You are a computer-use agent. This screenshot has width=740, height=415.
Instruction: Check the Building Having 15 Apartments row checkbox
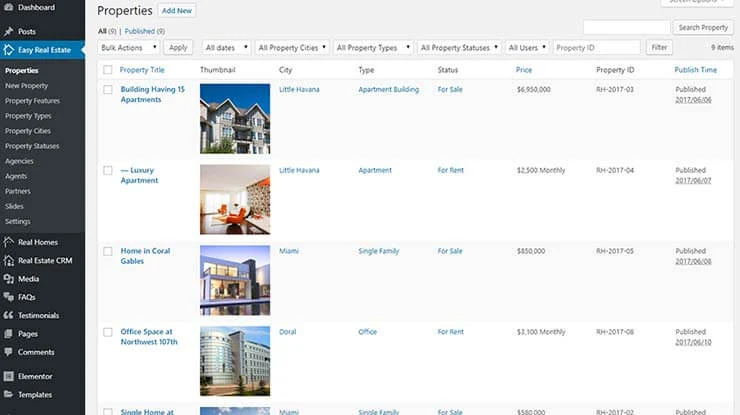point(108,90)
